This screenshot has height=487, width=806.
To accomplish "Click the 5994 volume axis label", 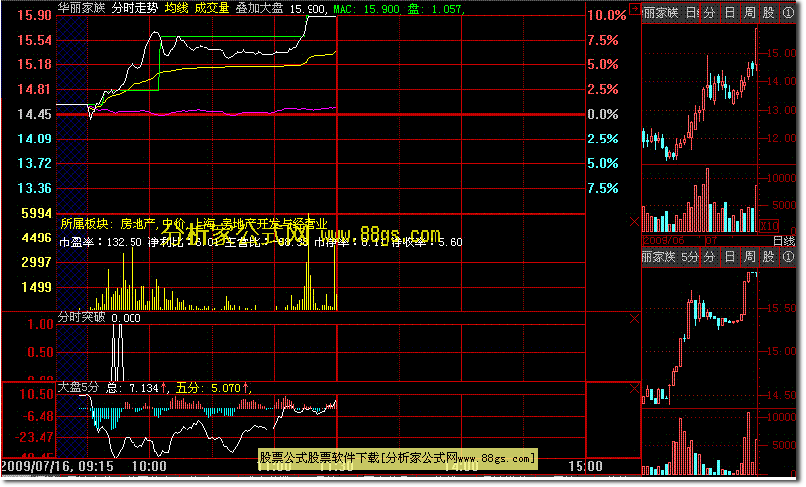I will [x=36, y=213].
